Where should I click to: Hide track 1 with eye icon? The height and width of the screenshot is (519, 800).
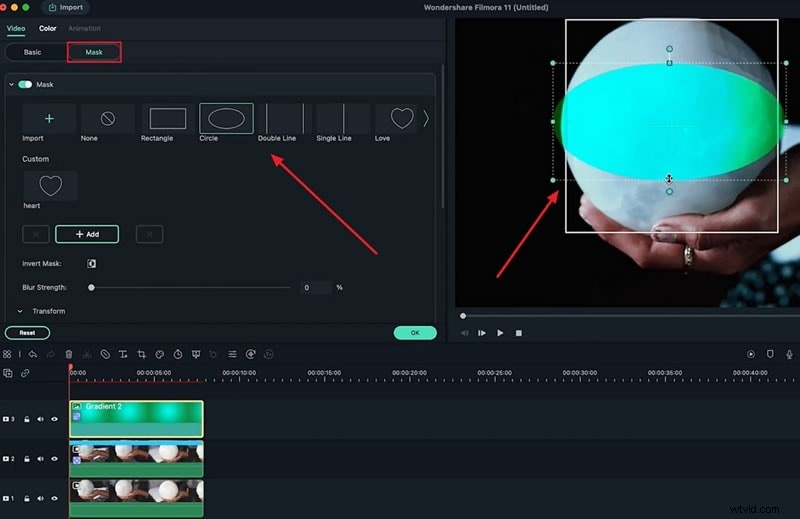tap(55, 499)
